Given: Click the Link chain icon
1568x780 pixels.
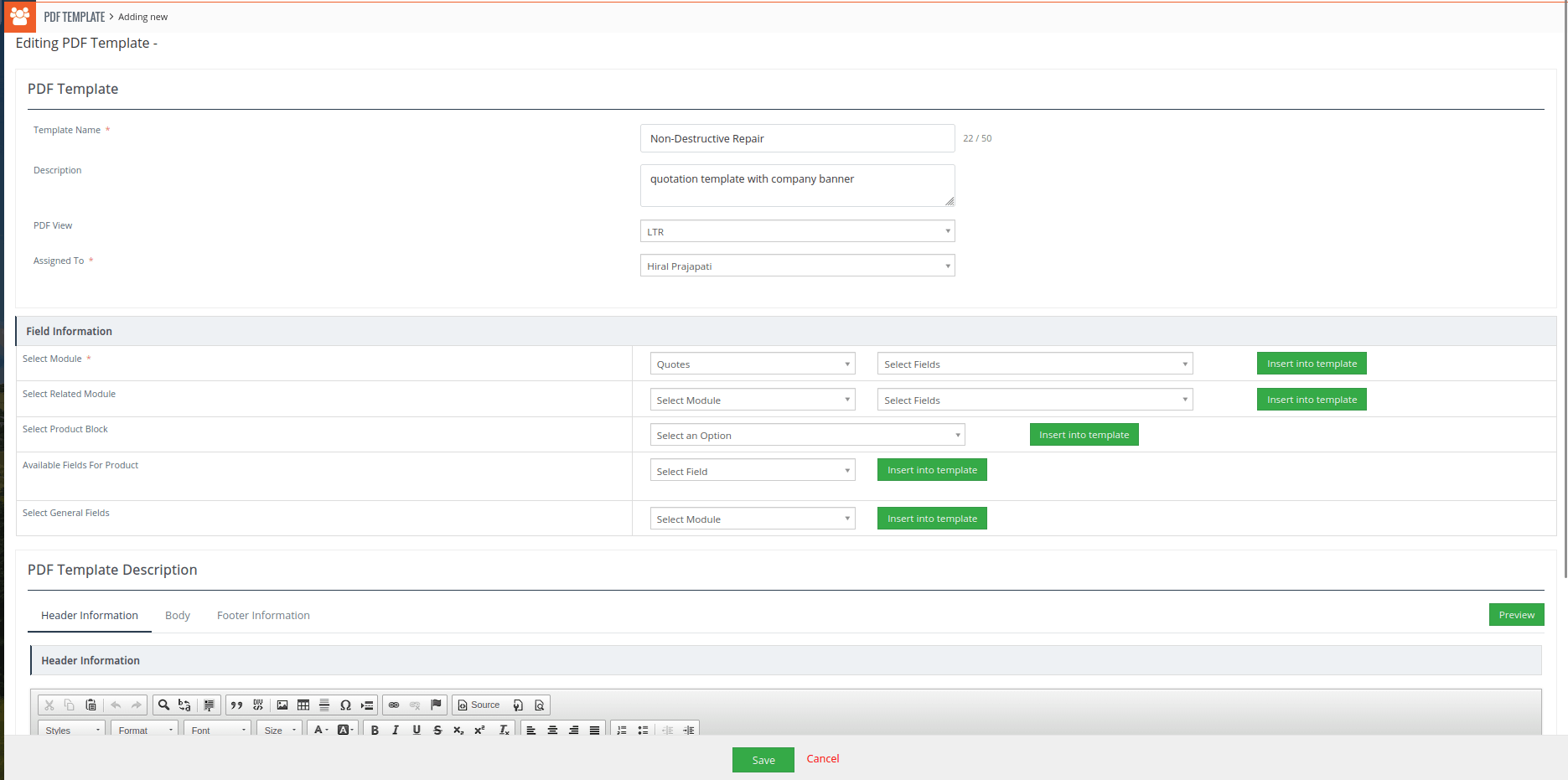Looking at the screenshot, I should point(394,705).
